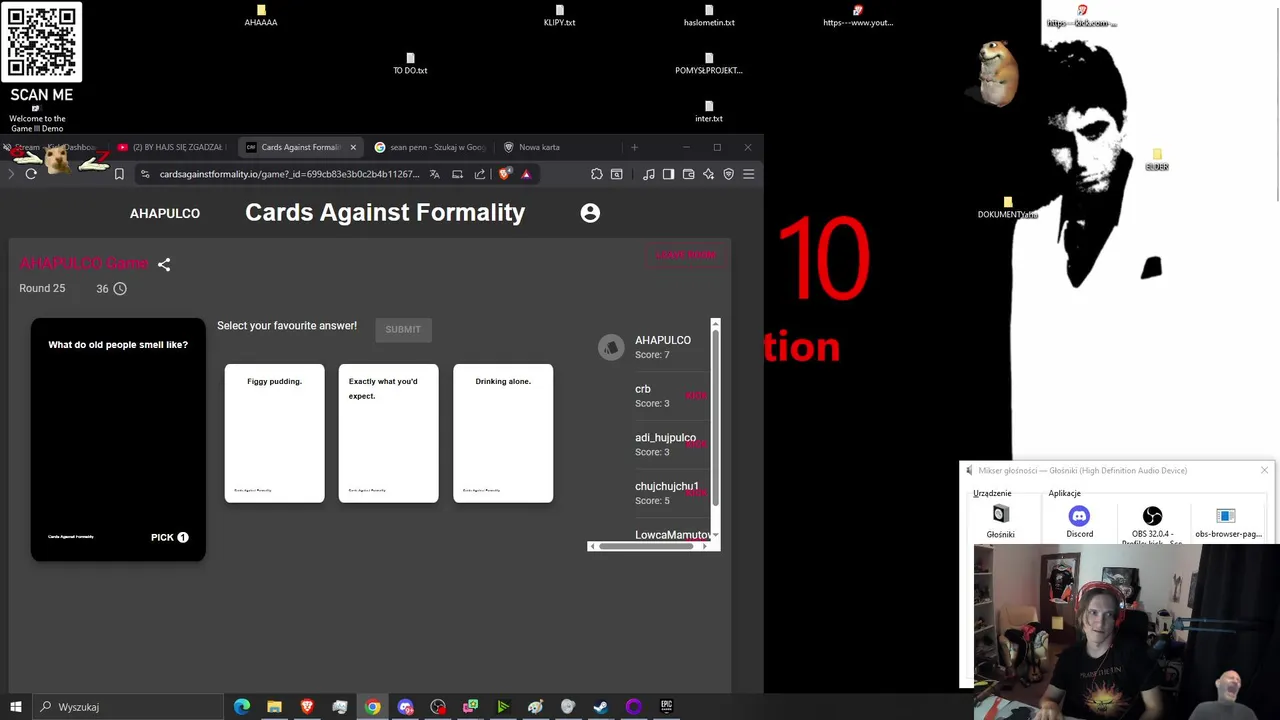This screenshot has height=720, width=1280.
Task: Click the Brave VPN shield icon
Action: point(728,174)
